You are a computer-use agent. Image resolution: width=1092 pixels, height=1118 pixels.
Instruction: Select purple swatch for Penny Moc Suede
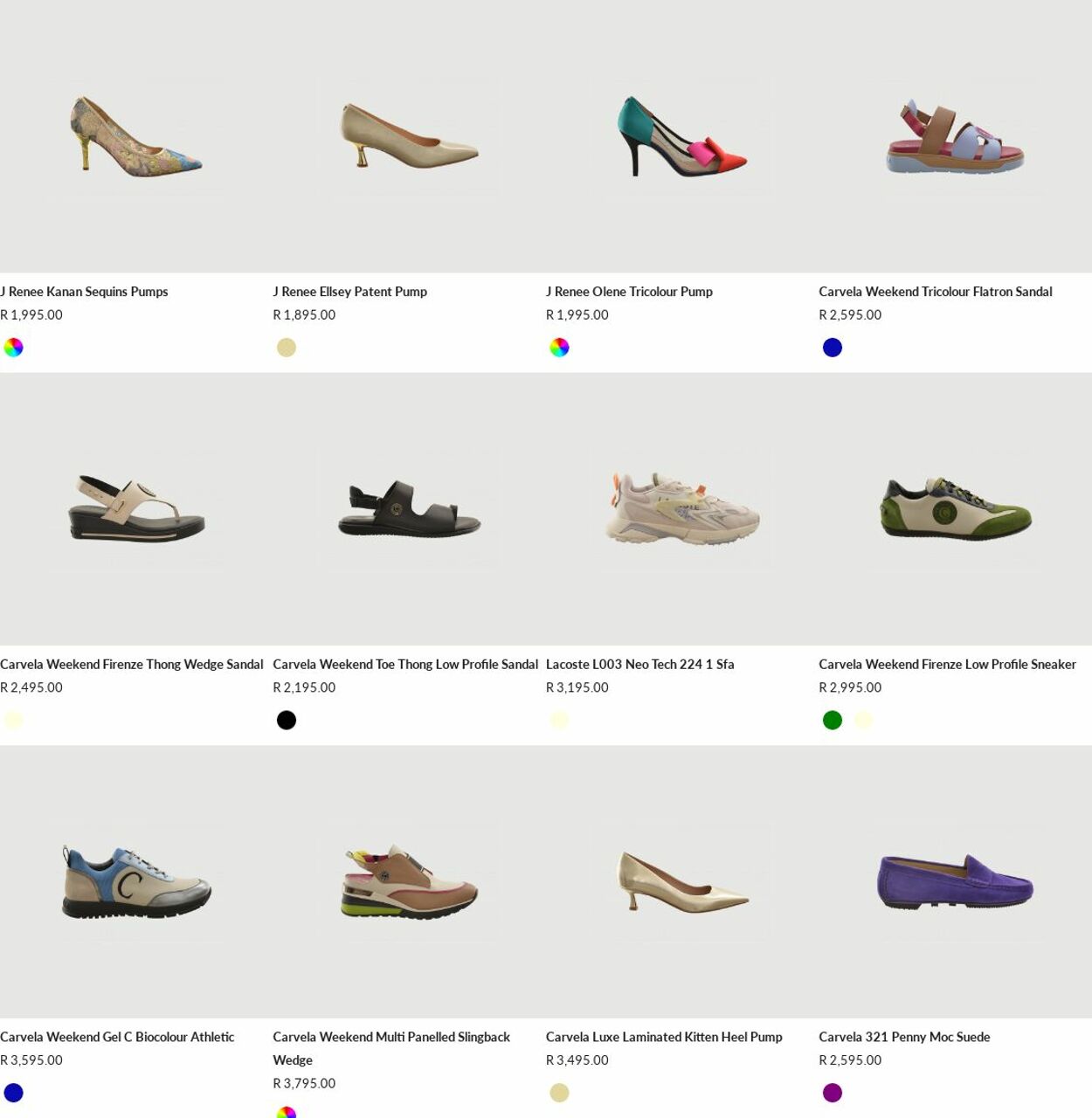[x=833, y=1094]
